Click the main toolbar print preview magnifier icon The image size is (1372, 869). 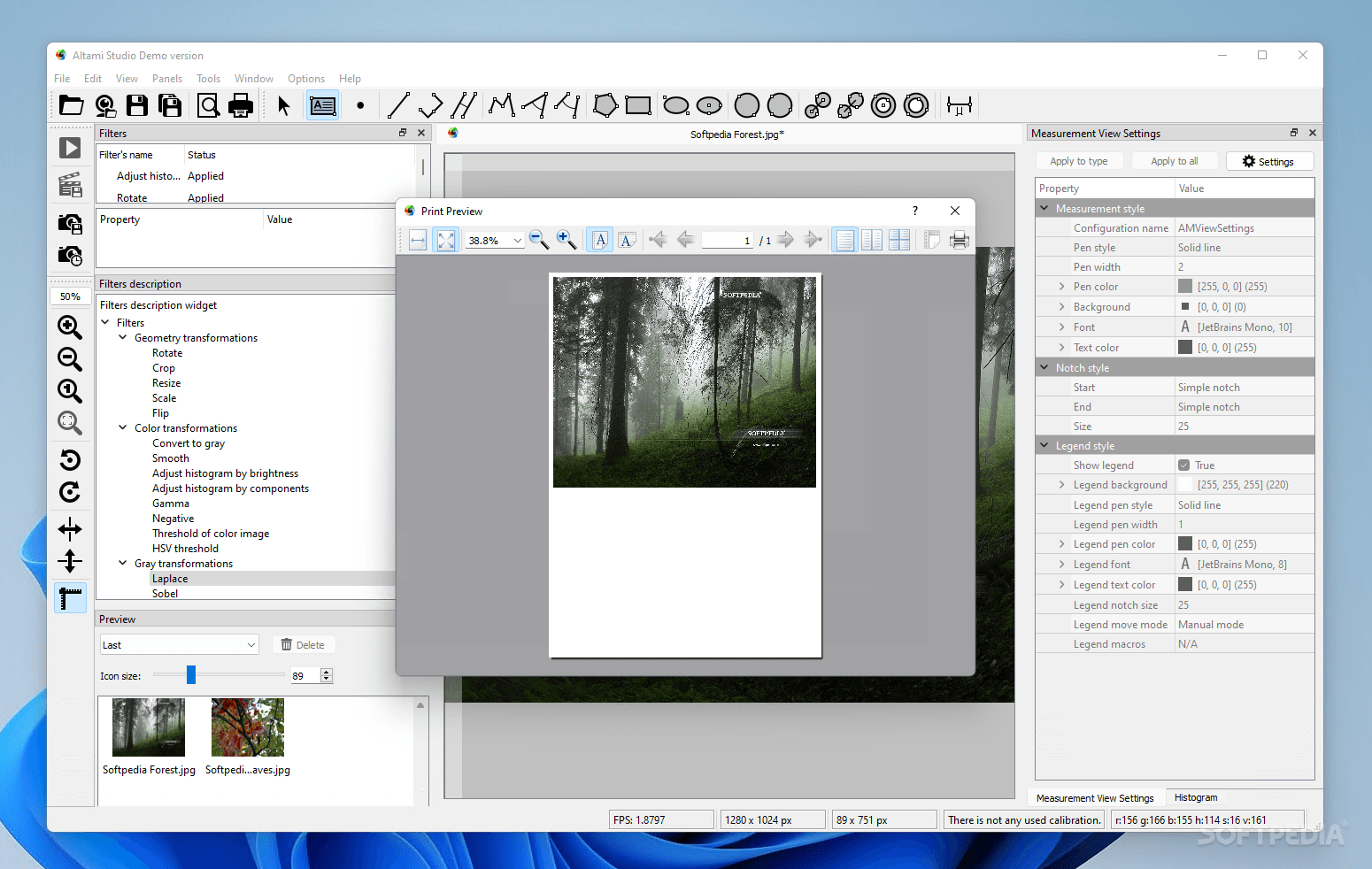(x=208, y=106)
